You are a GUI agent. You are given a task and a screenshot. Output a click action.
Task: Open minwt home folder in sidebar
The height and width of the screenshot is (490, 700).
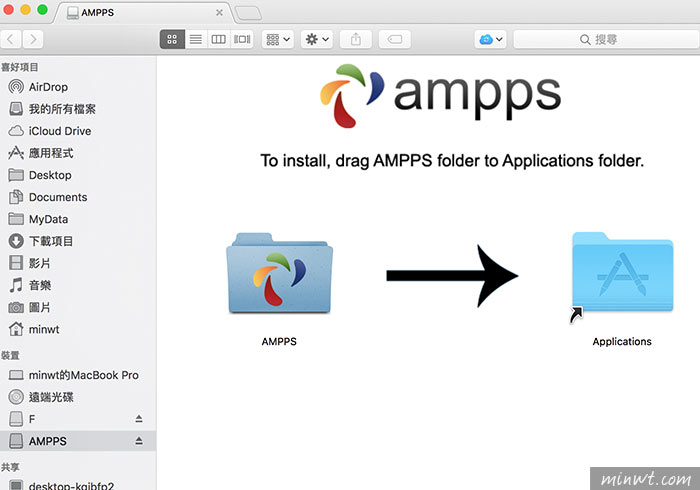click(78, 329)
